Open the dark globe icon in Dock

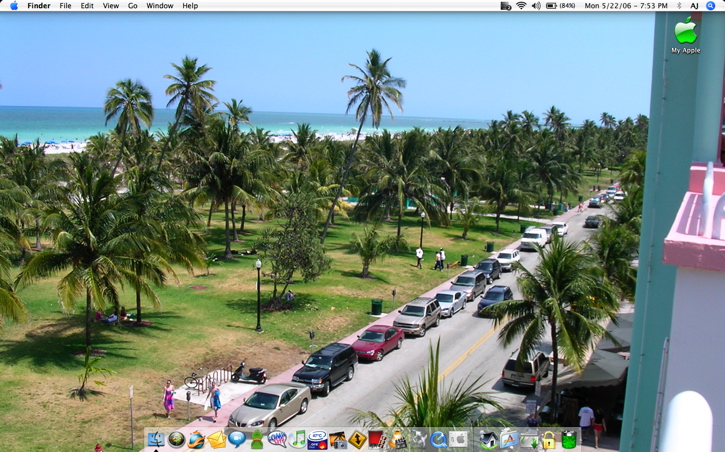(176, 439)
